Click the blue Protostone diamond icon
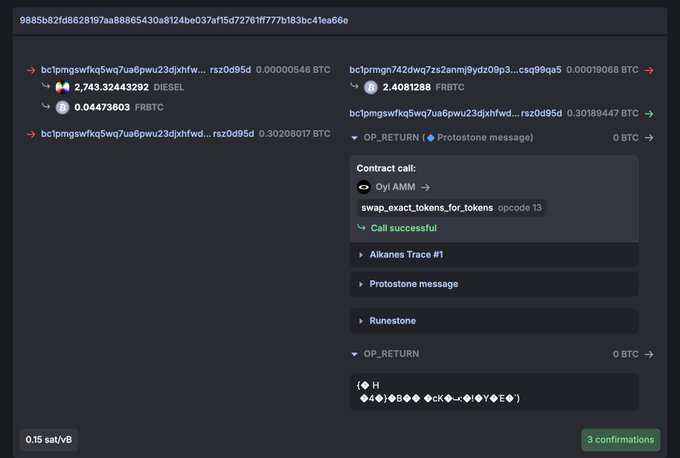This screenshot has width=680, height=458. [x=431, y=138]
